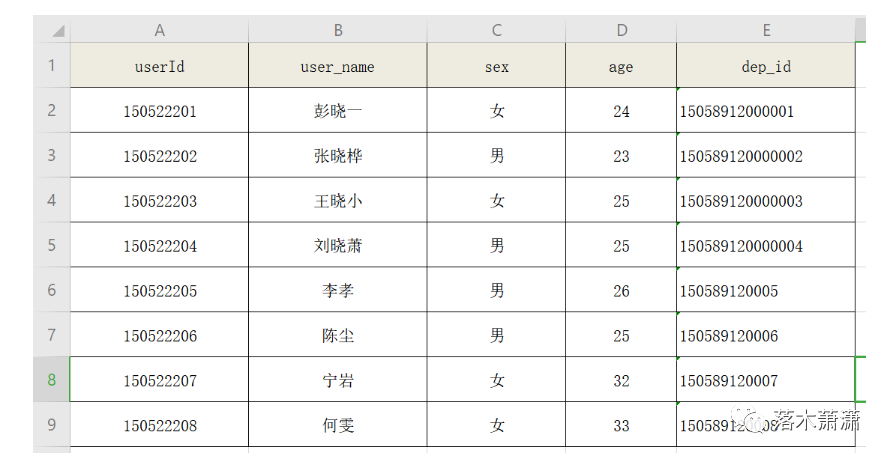Select row 5 header
Screen dimensions: 889x459
52,245
